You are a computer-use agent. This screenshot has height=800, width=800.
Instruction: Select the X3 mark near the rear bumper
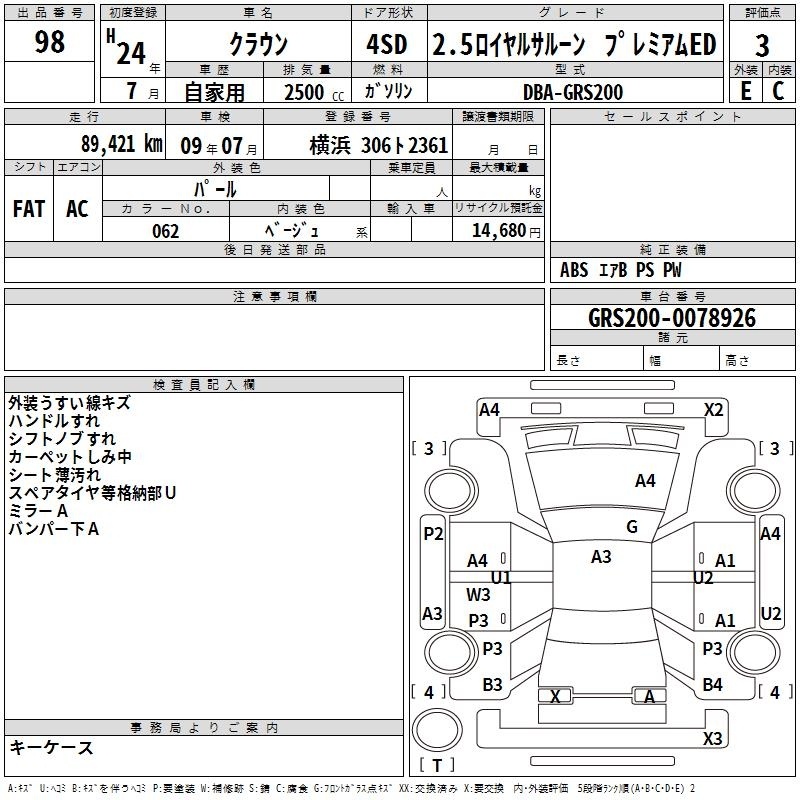click(x=713, y=739)
